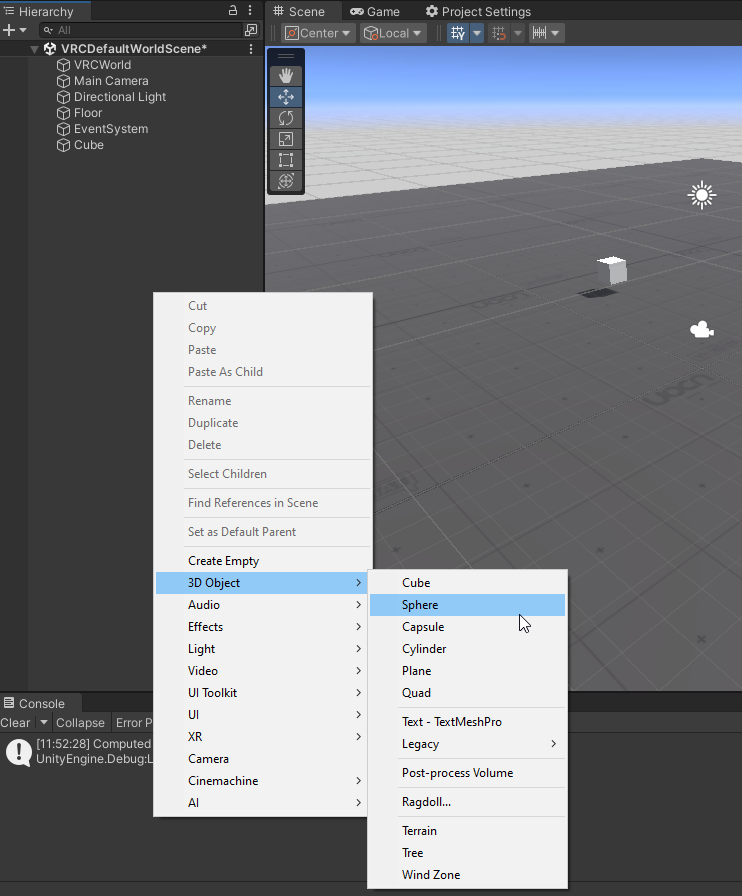This screenshot has height=896, width=742.
Task: Select Main Camera in Hierarchy
Action: click(111, 81)
